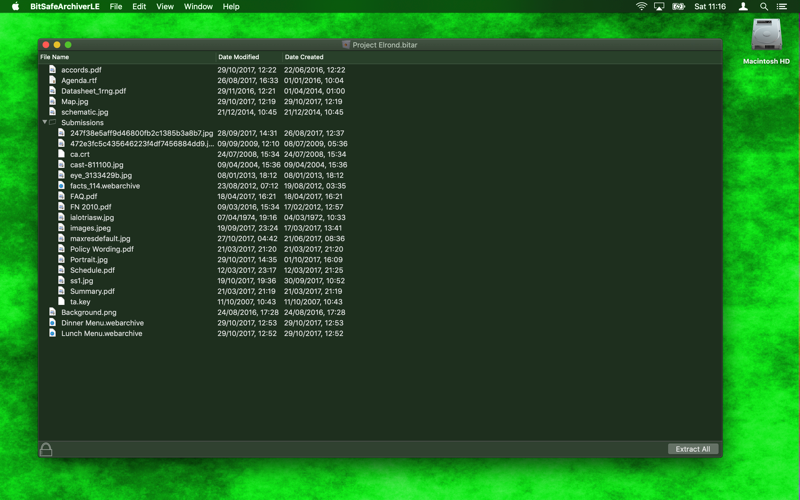Click the ca.crt document icon
The width and height of the screenshot is (800, 500).
[61, 154]
